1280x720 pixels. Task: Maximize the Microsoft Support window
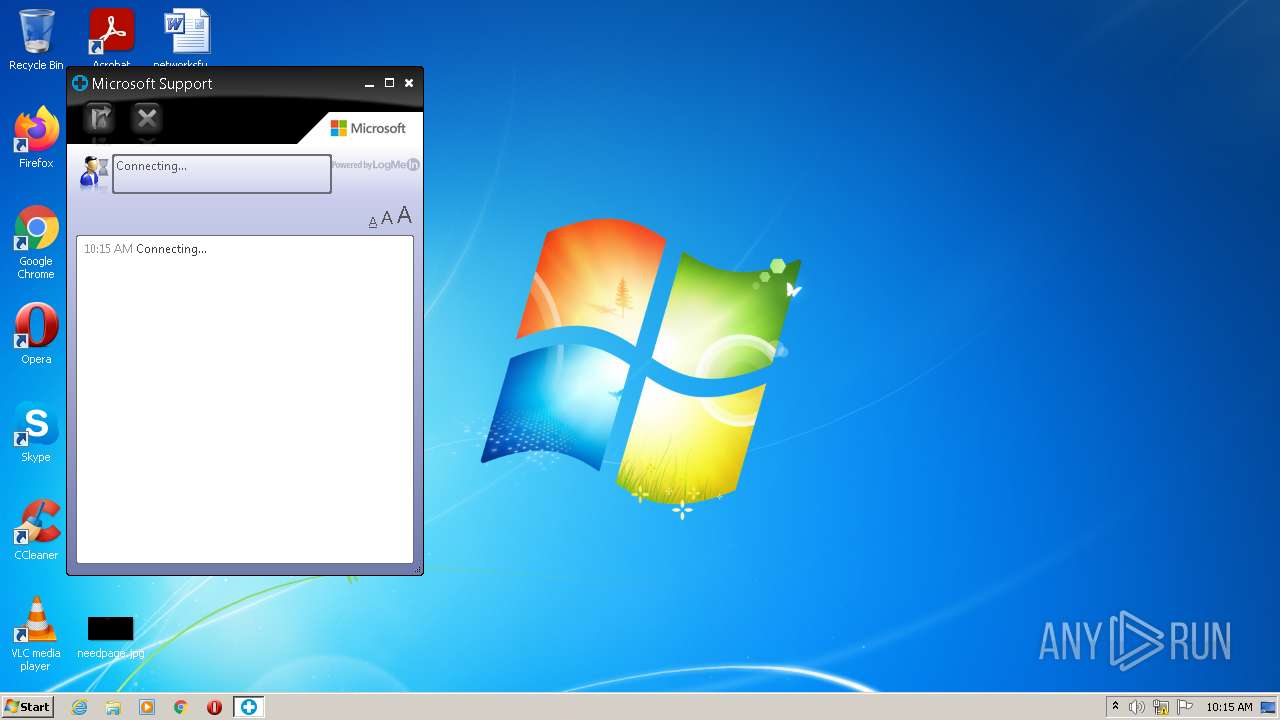389,83
